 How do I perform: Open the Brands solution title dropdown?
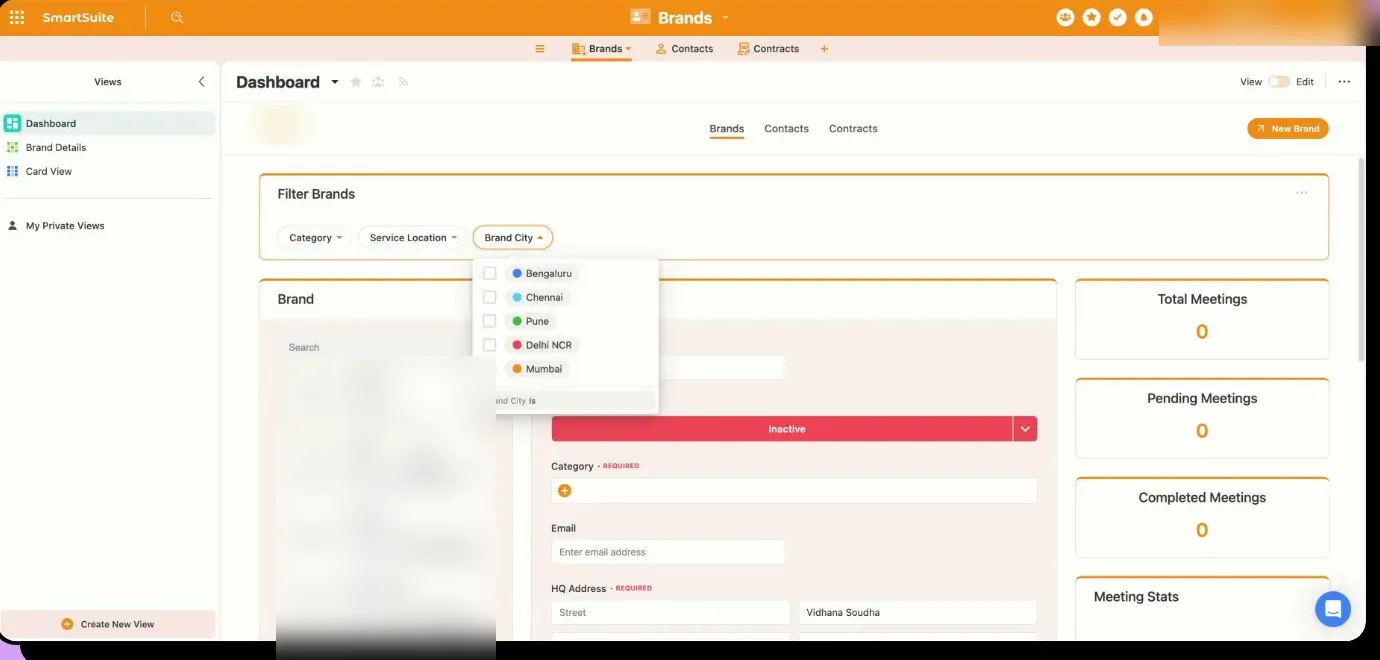coord(725,18)
